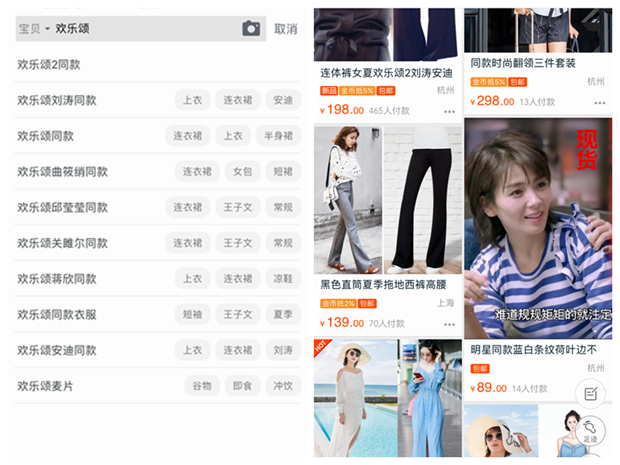The width and height of the screenshot is (620, 465).
Task: Select 谷物 tag beside 欢乐颂麦片
Action: (x=202, y=386)
